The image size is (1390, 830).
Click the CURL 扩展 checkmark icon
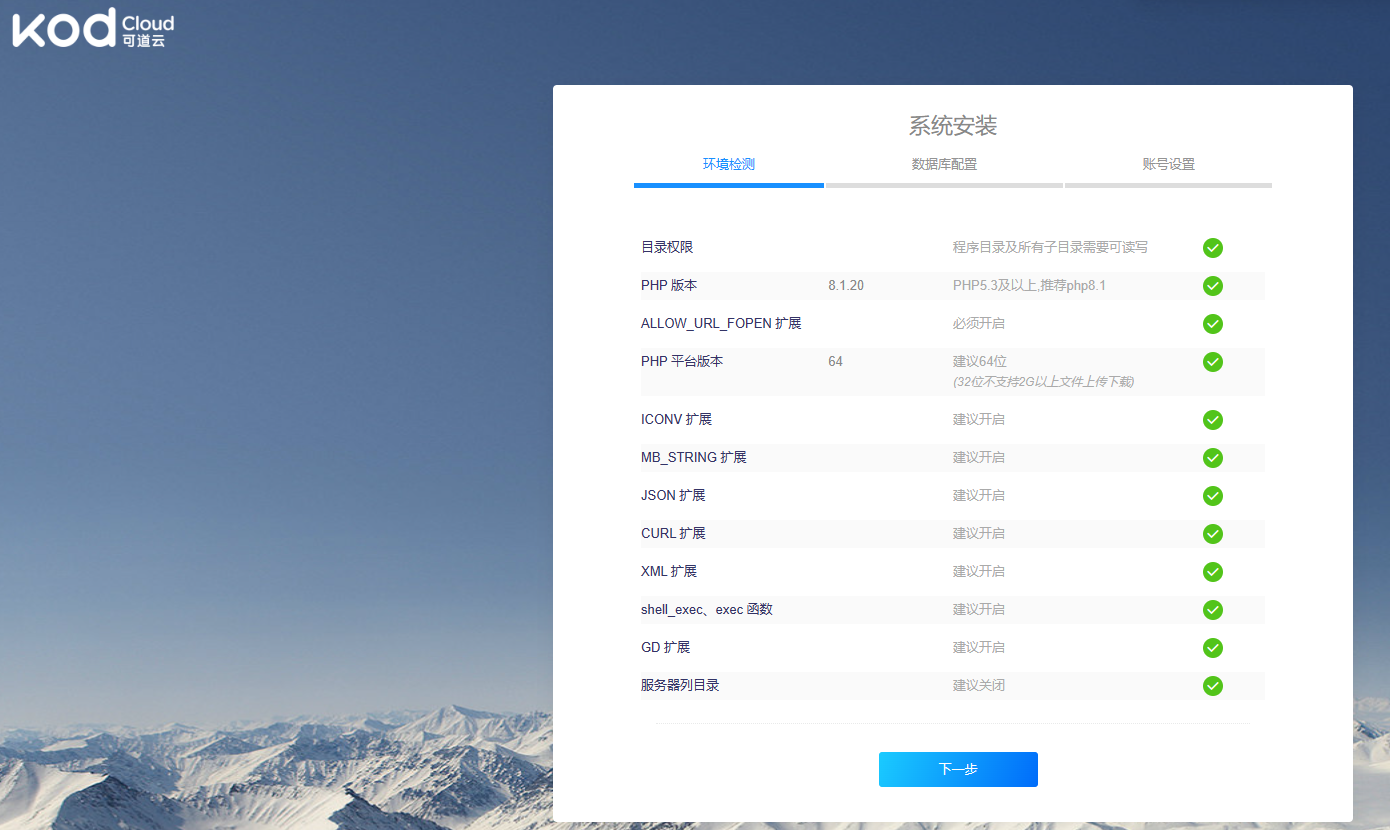[1213, 534]
